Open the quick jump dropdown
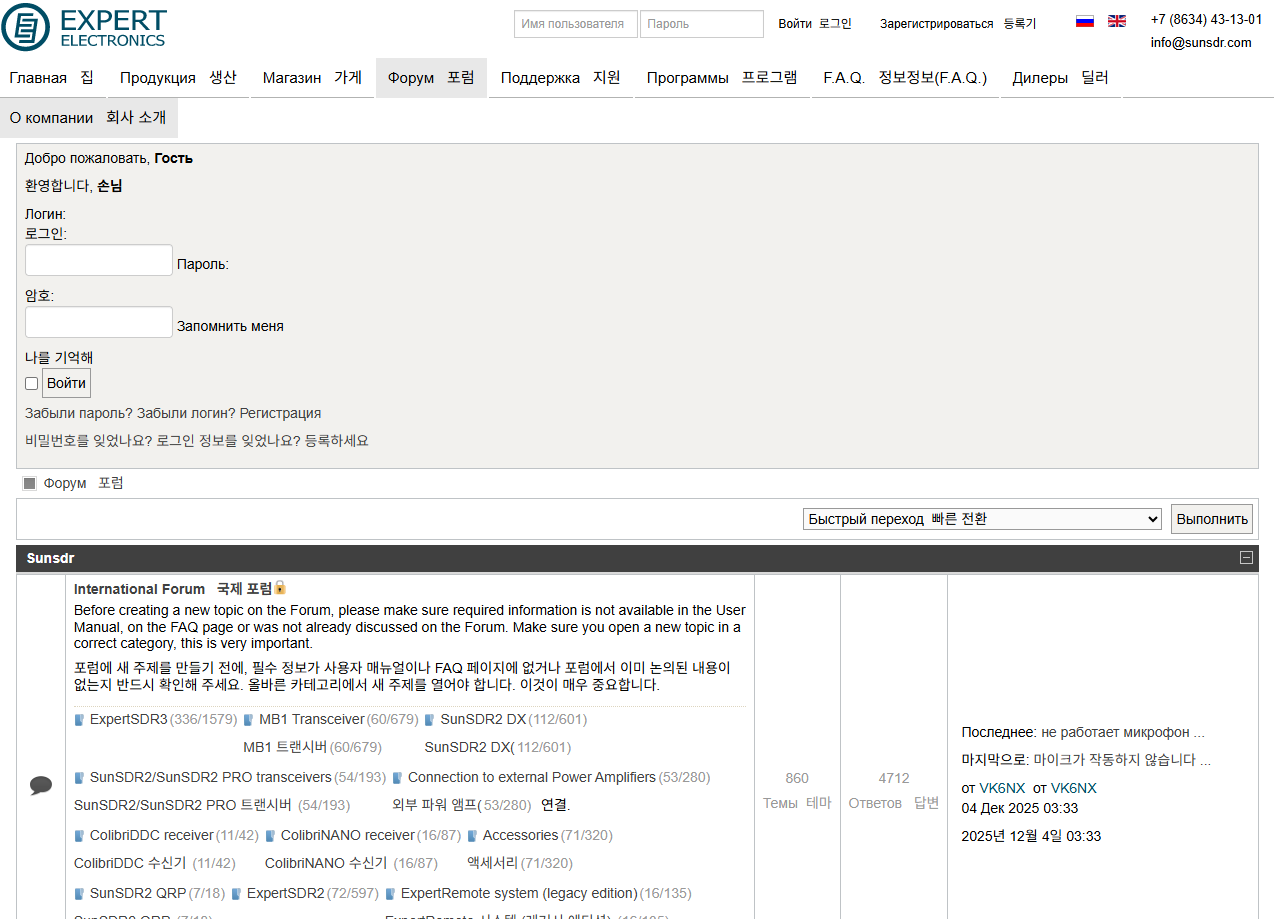 coord(981,519)
